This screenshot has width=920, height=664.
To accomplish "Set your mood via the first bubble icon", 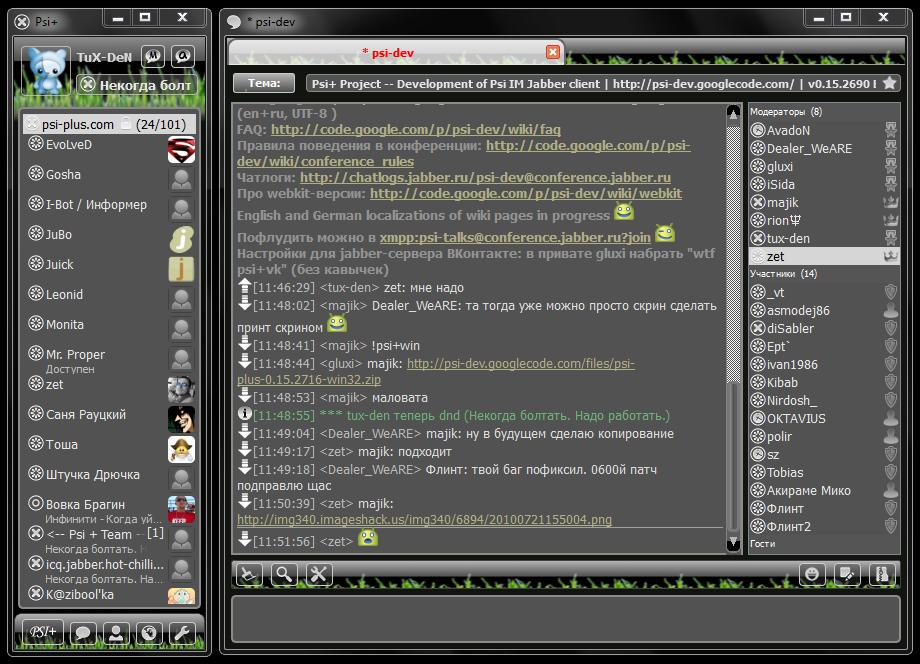I will point(153,56).
